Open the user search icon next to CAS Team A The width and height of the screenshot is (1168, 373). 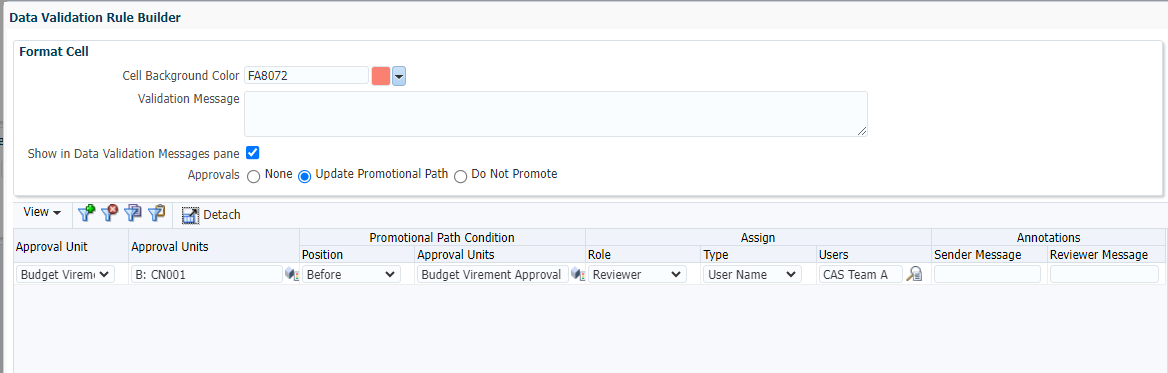click(914, 275)
